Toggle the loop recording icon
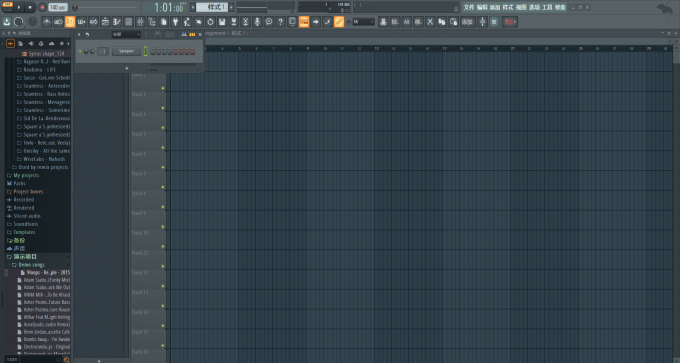Screen dimensions: 680x363 [93, 22]
